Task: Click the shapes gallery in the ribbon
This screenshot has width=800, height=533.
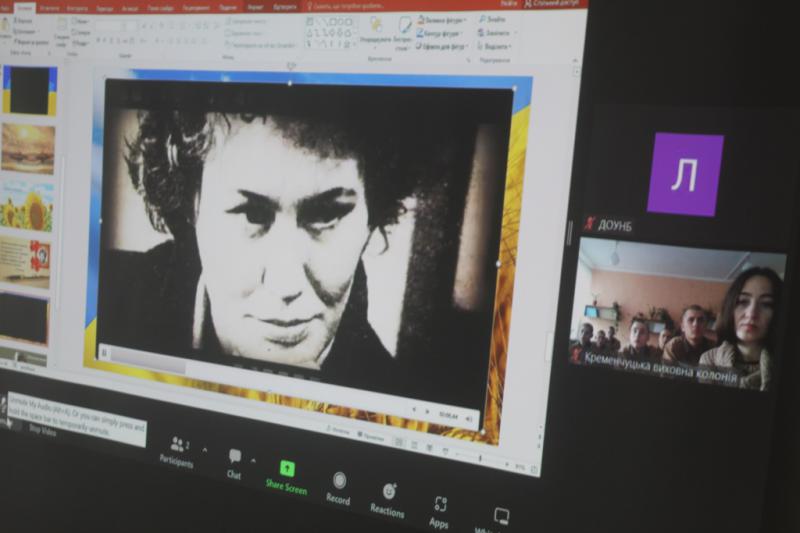Action: pyautogui.click(x=331, y=33)
